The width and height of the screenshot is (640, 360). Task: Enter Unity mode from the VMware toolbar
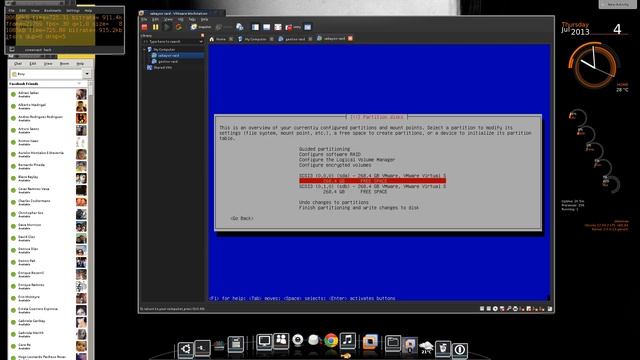coord(293,27)
